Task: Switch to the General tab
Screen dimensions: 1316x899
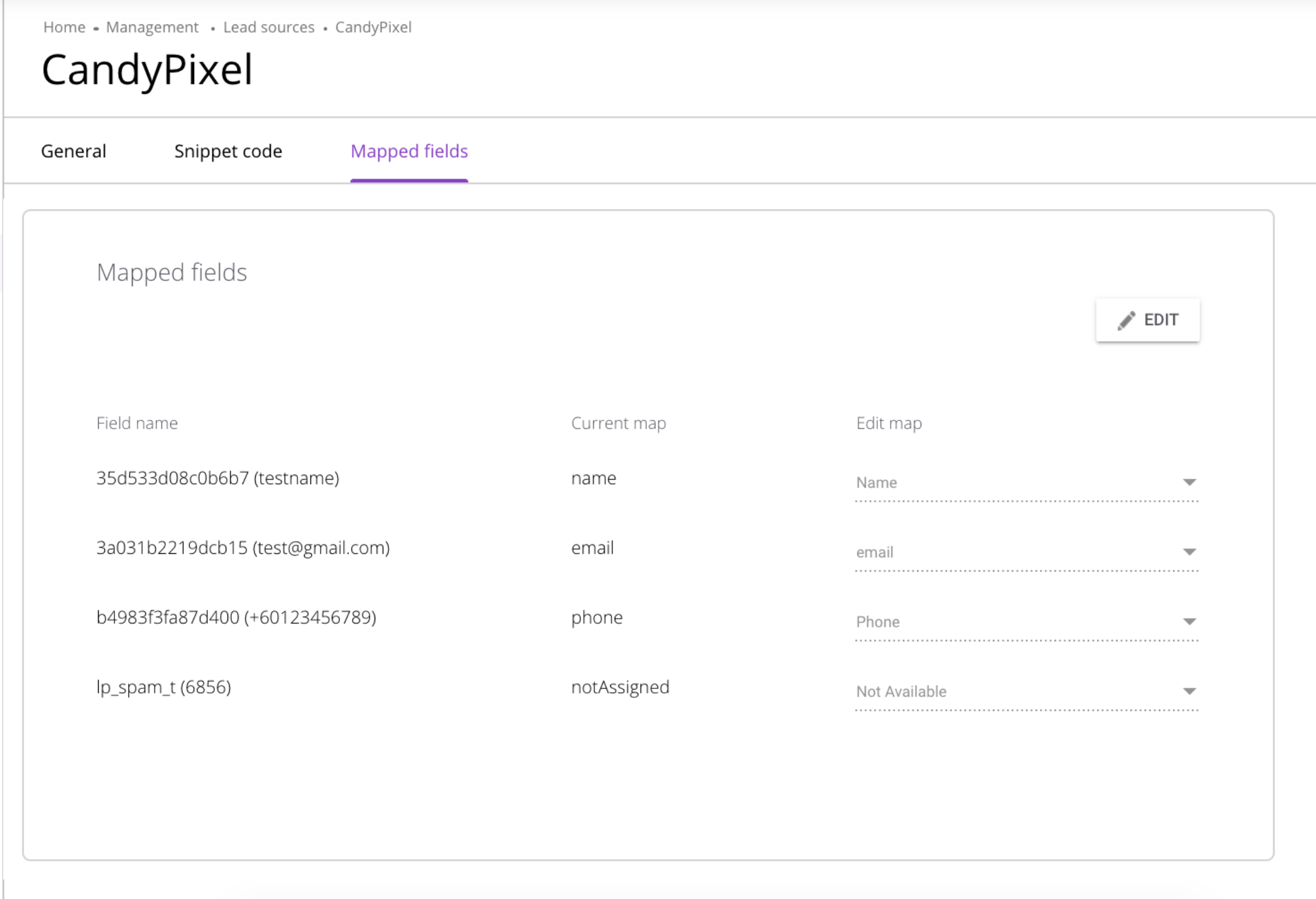Action: 74,152
